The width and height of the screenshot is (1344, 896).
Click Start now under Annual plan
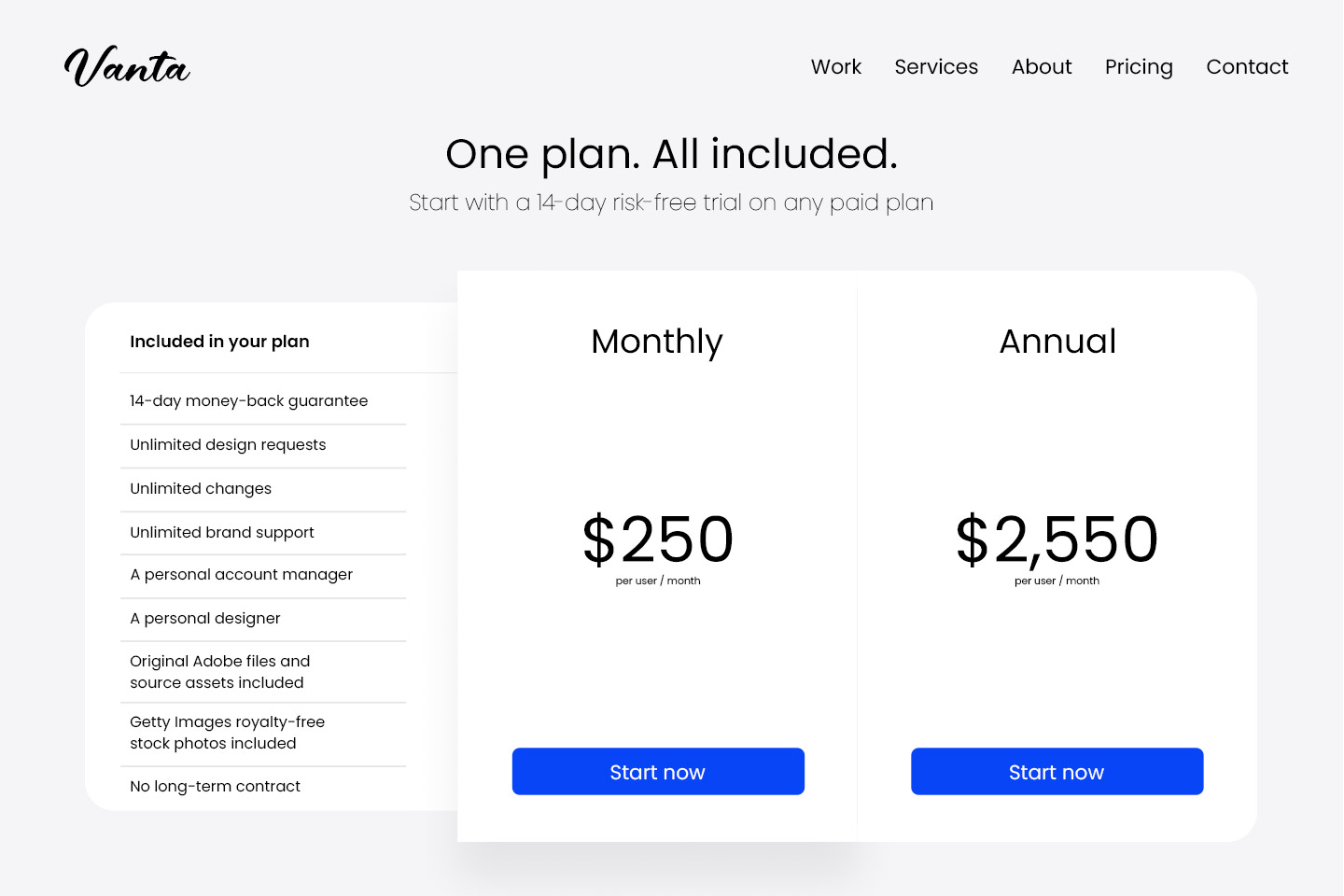tap(1057, 772)
